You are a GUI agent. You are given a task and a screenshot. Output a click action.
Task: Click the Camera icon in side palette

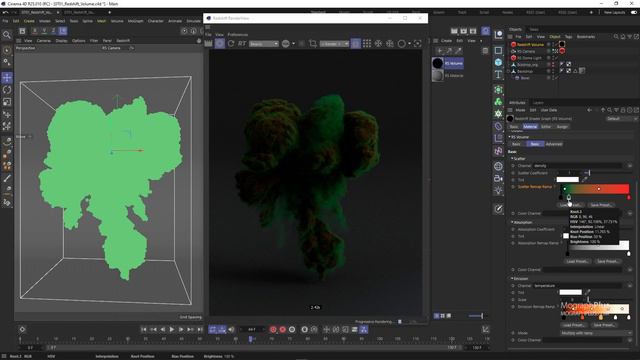(x=498, y=178)
